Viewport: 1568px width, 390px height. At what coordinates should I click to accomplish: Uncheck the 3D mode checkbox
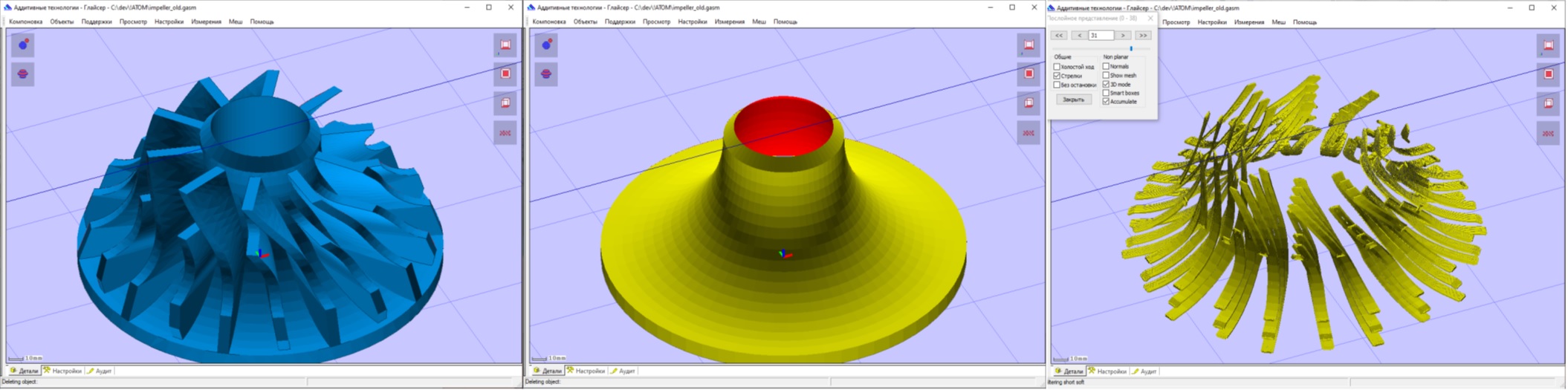1106,84
